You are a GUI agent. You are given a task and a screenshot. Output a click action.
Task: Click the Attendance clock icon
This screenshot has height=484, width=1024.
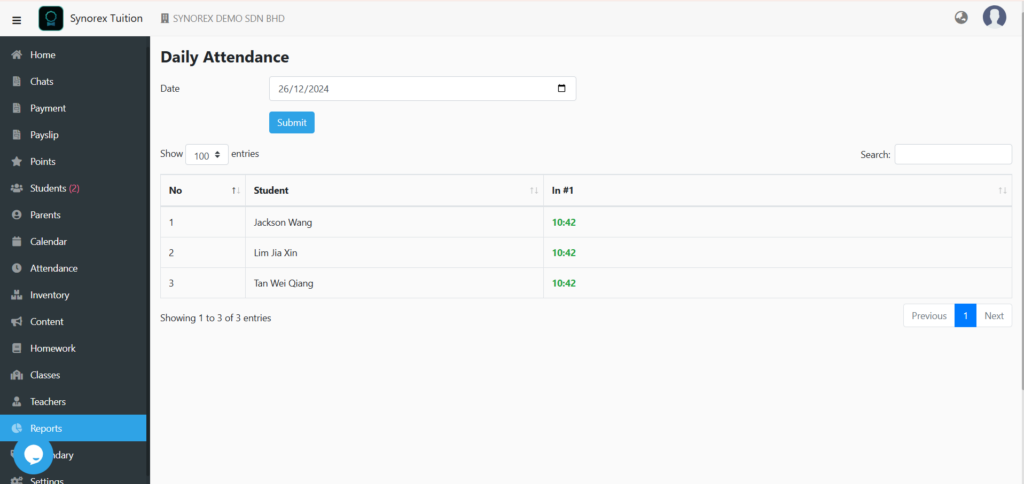click(x=17, y=268)
